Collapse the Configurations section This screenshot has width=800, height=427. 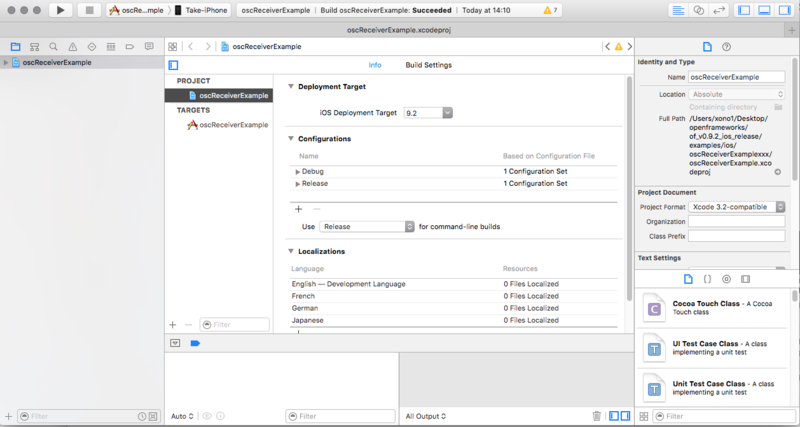click(x=290, y=139)
